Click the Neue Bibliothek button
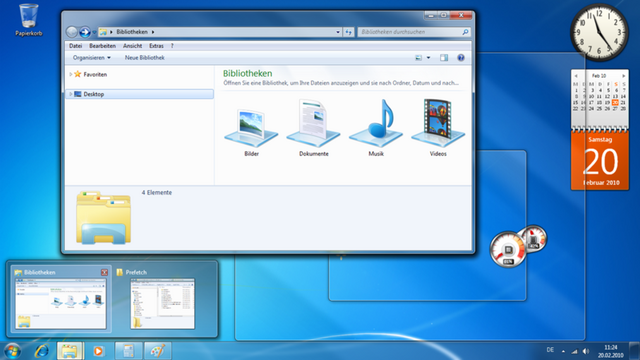The image size is (640, 360). click(x=144, y=58)
